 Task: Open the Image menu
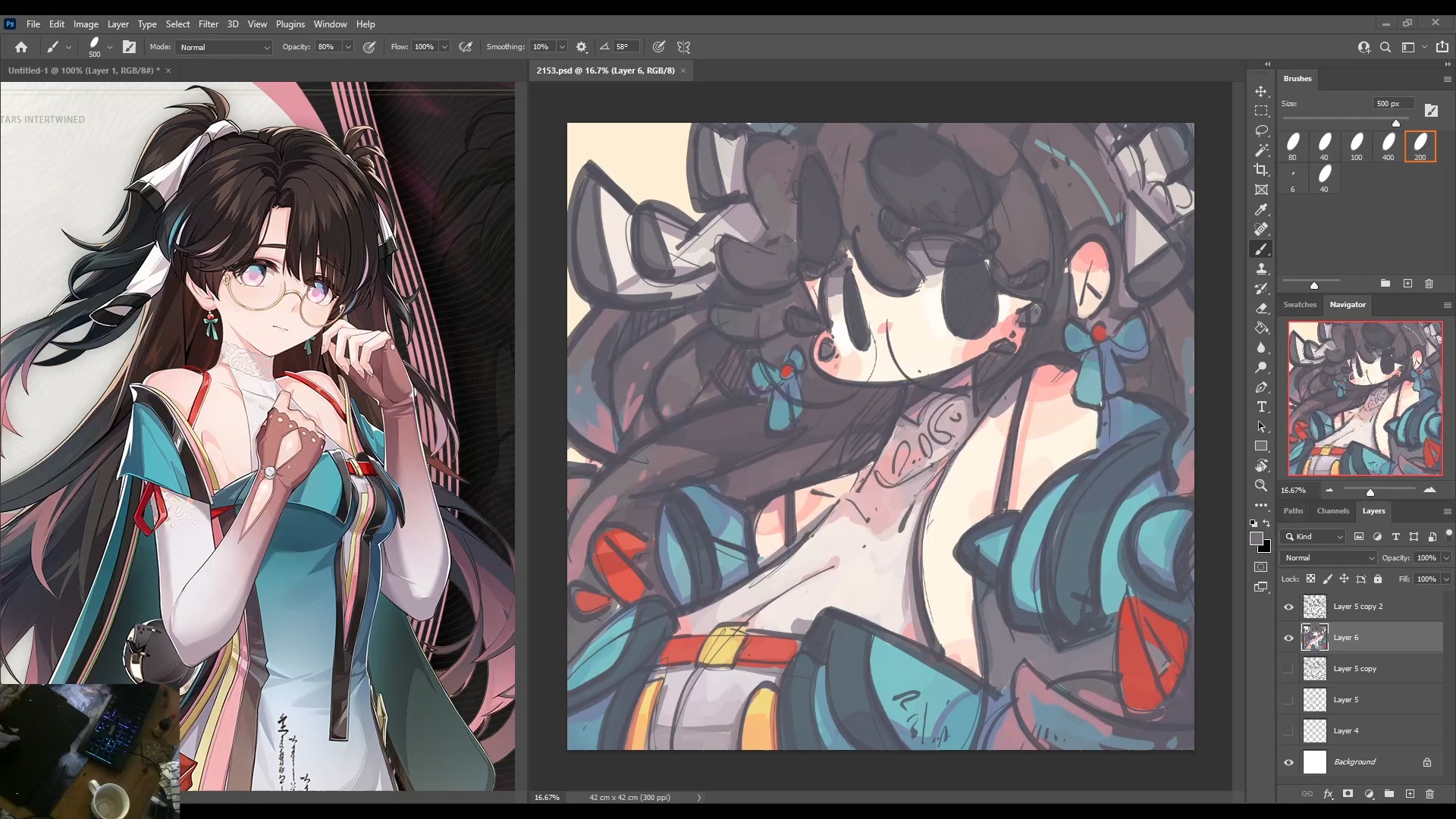click(86, 24)
